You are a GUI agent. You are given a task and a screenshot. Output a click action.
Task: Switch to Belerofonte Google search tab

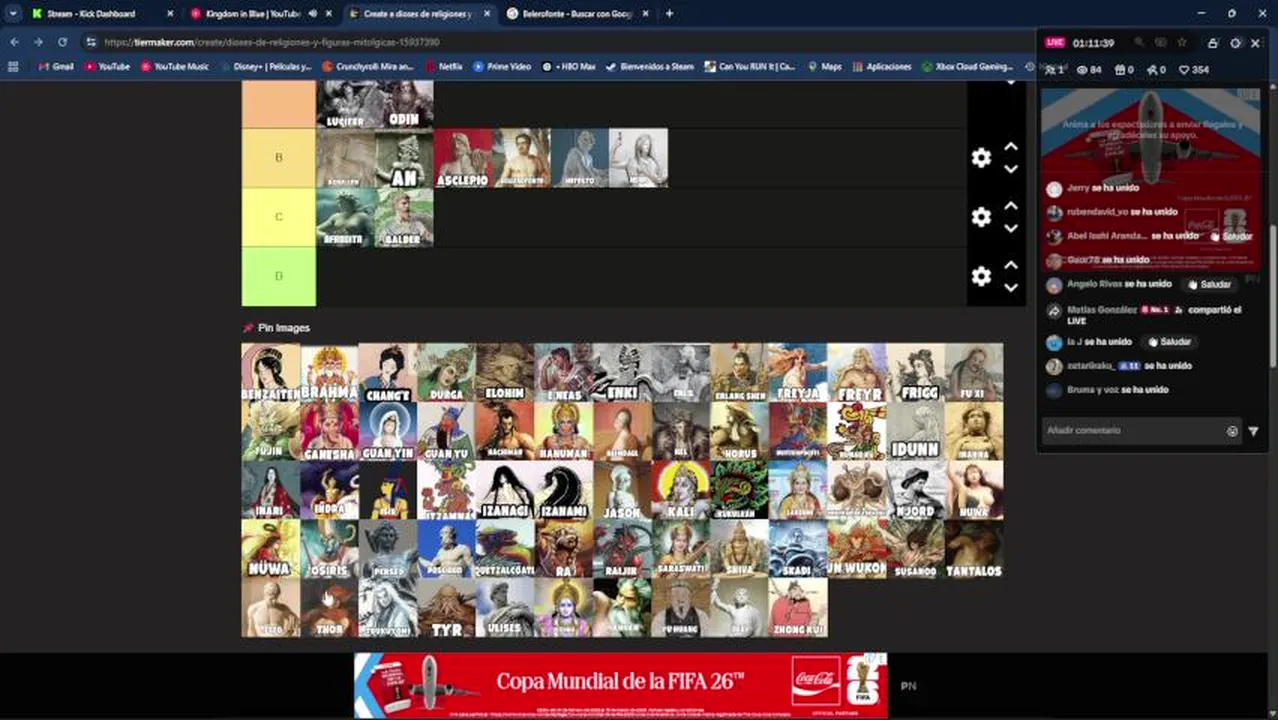[577, 14]
